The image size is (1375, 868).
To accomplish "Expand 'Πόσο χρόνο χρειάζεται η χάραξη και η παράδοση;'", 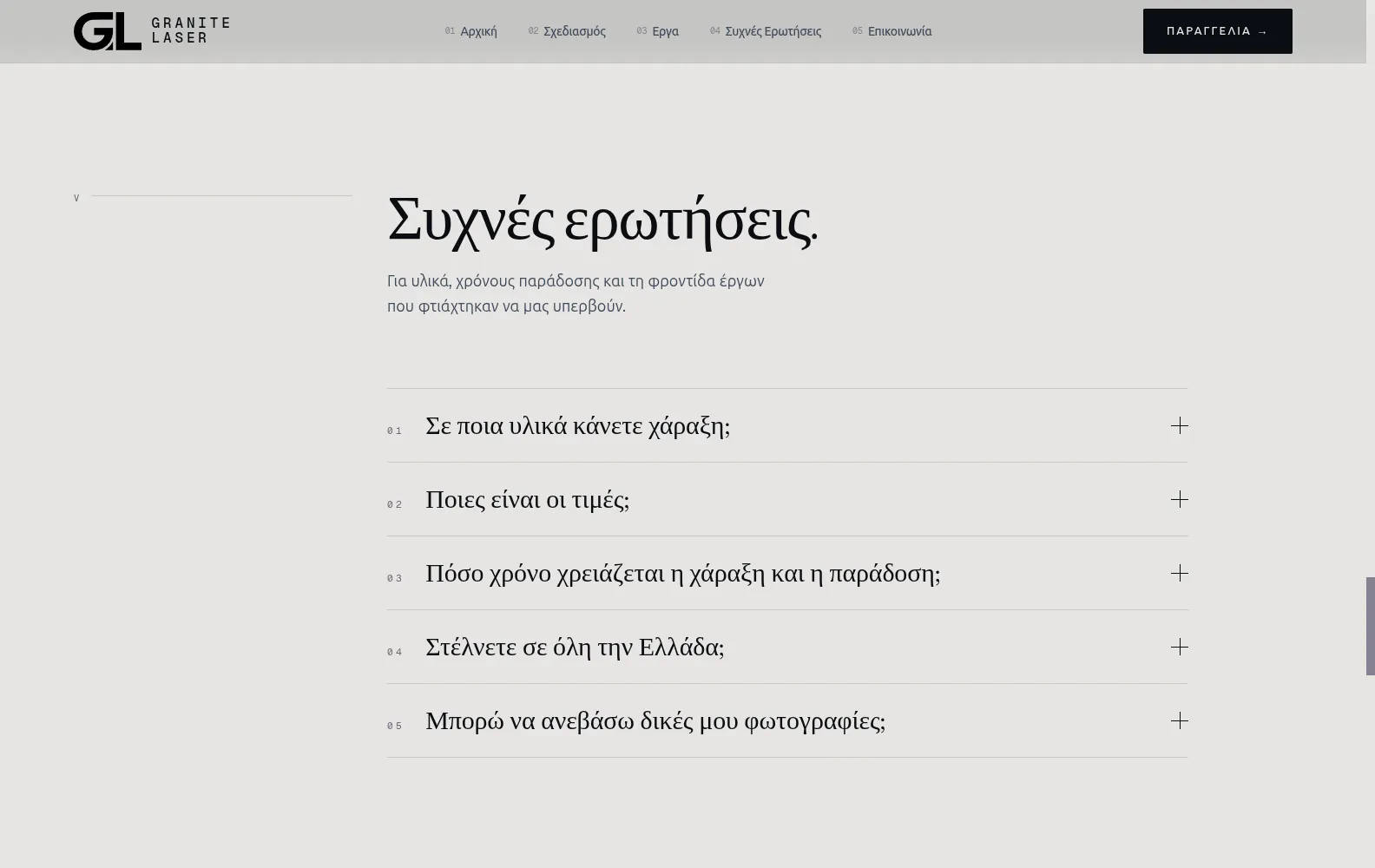I will coord(787,573).
